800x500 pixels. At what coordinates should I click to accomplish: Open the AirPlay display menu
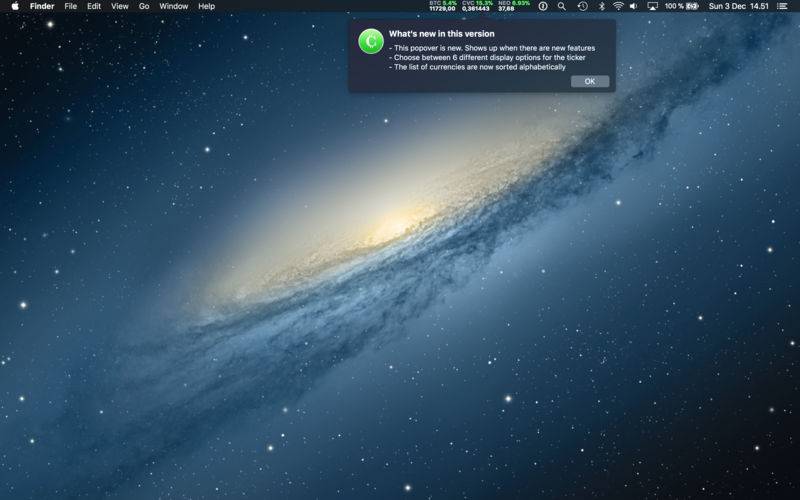653,6
